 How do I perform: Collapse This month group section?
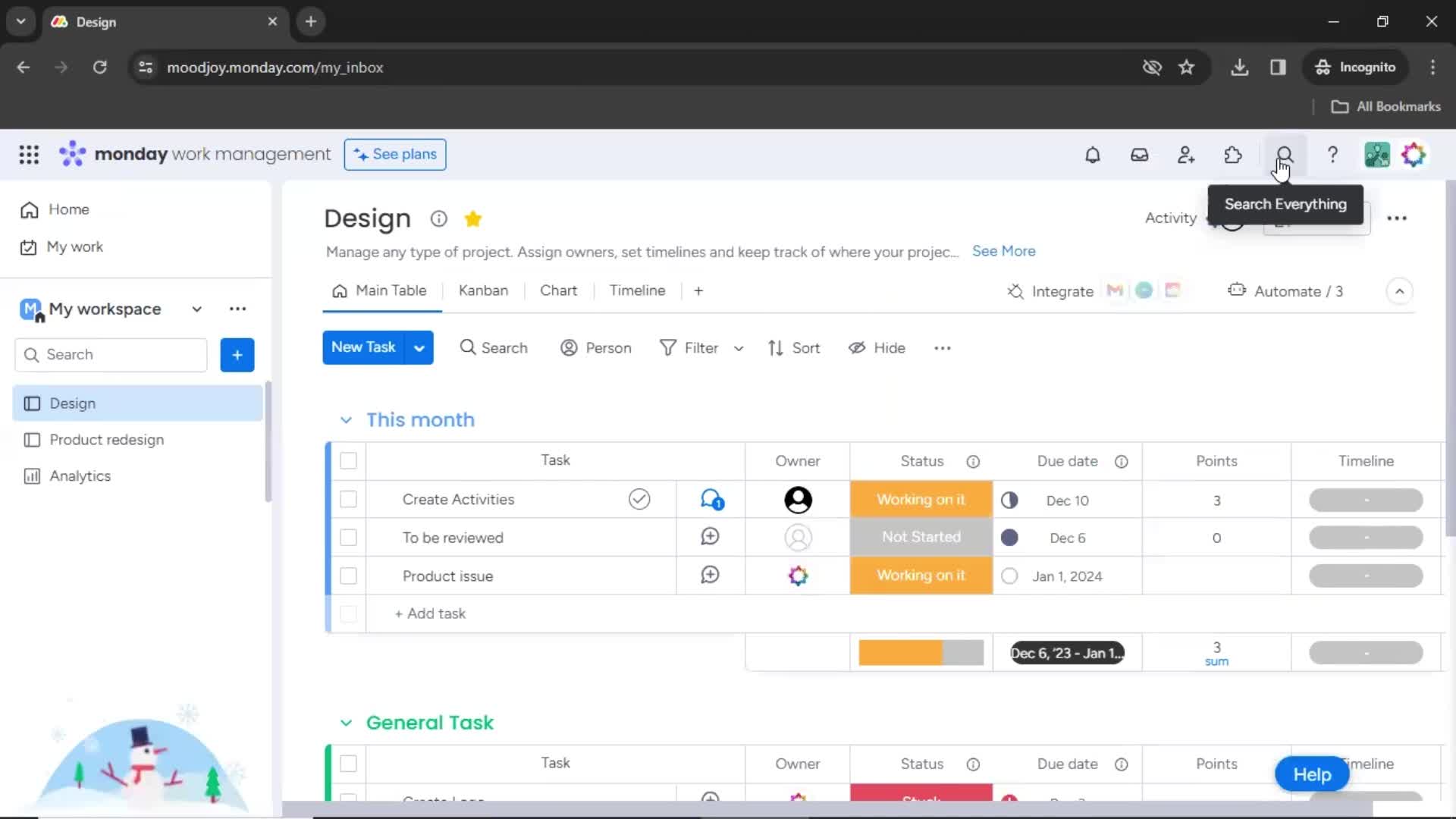coord(346,419)
